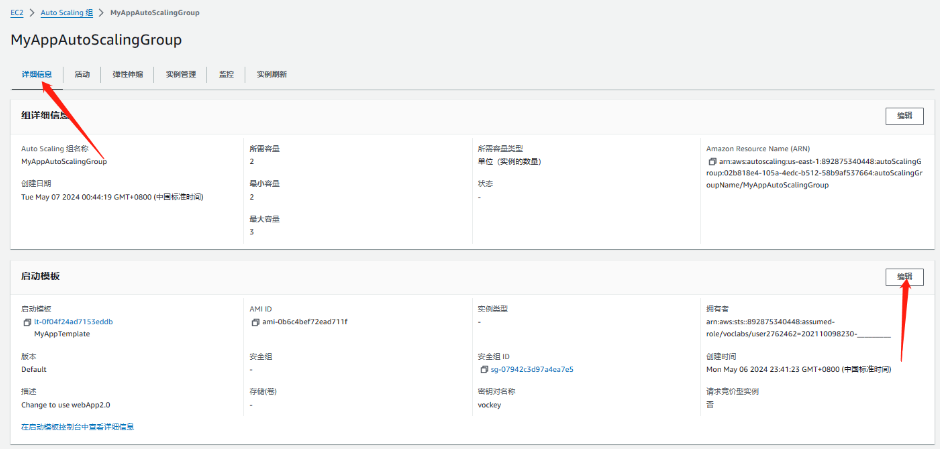Click owner ARN arn:aws:sts::892875340448
The image size is (940, 449).
point(799,328)
